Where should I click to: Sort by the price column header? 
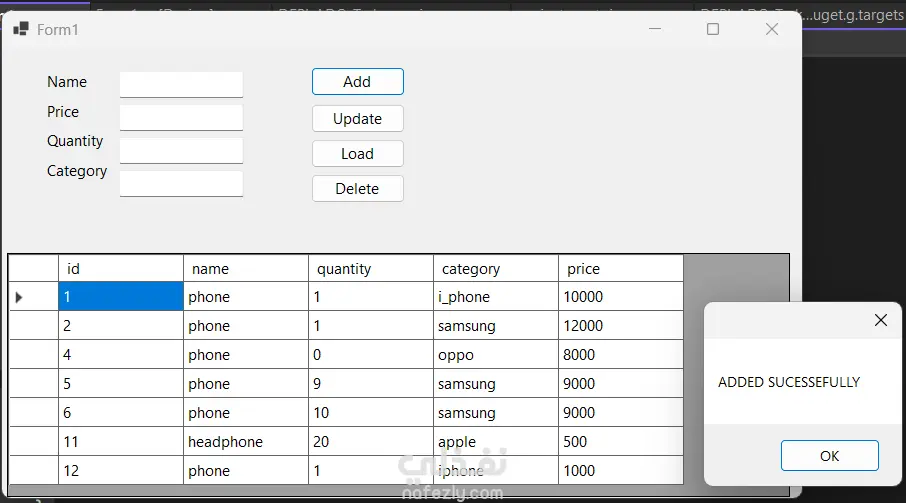620,269
